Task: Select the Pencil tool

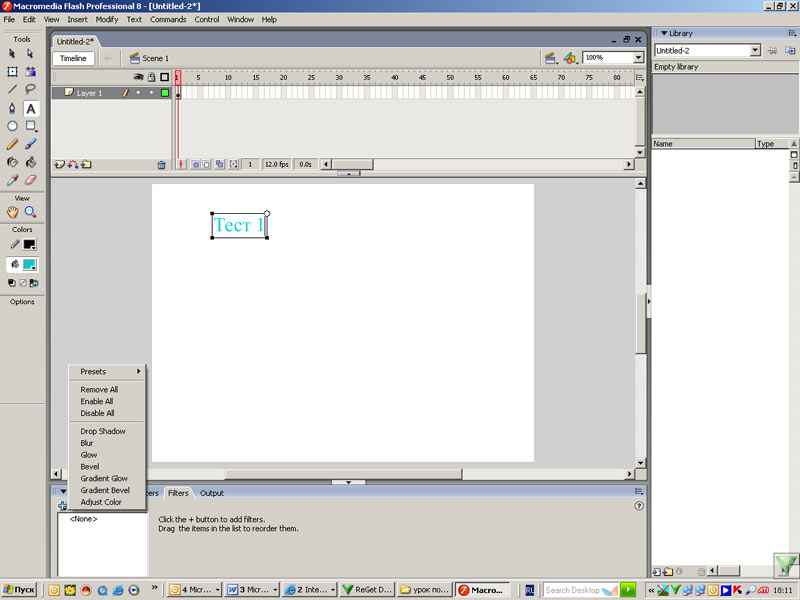Action: tap(12, 144)
